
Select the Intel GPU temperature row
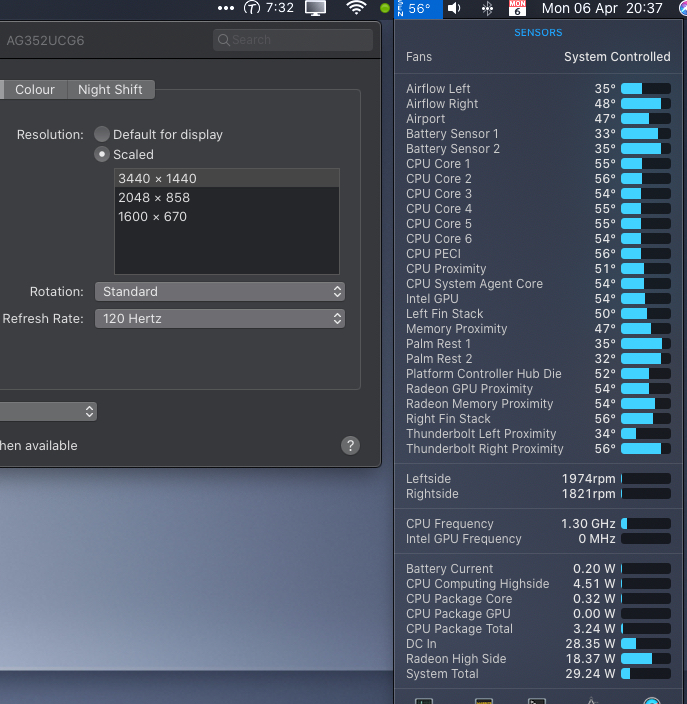click(x=538, y=299)
